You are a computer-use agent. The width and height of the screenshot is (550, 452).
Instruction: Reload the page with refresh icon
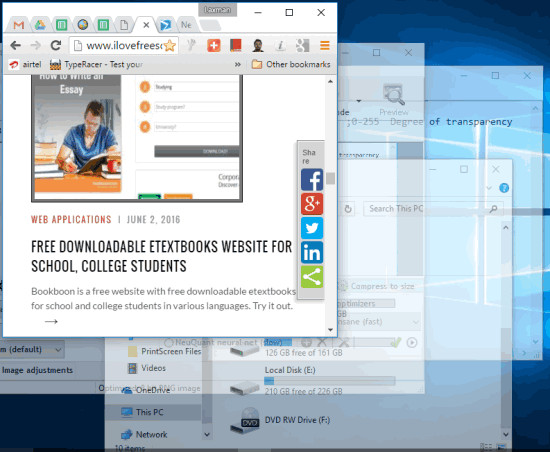point(56,45)
